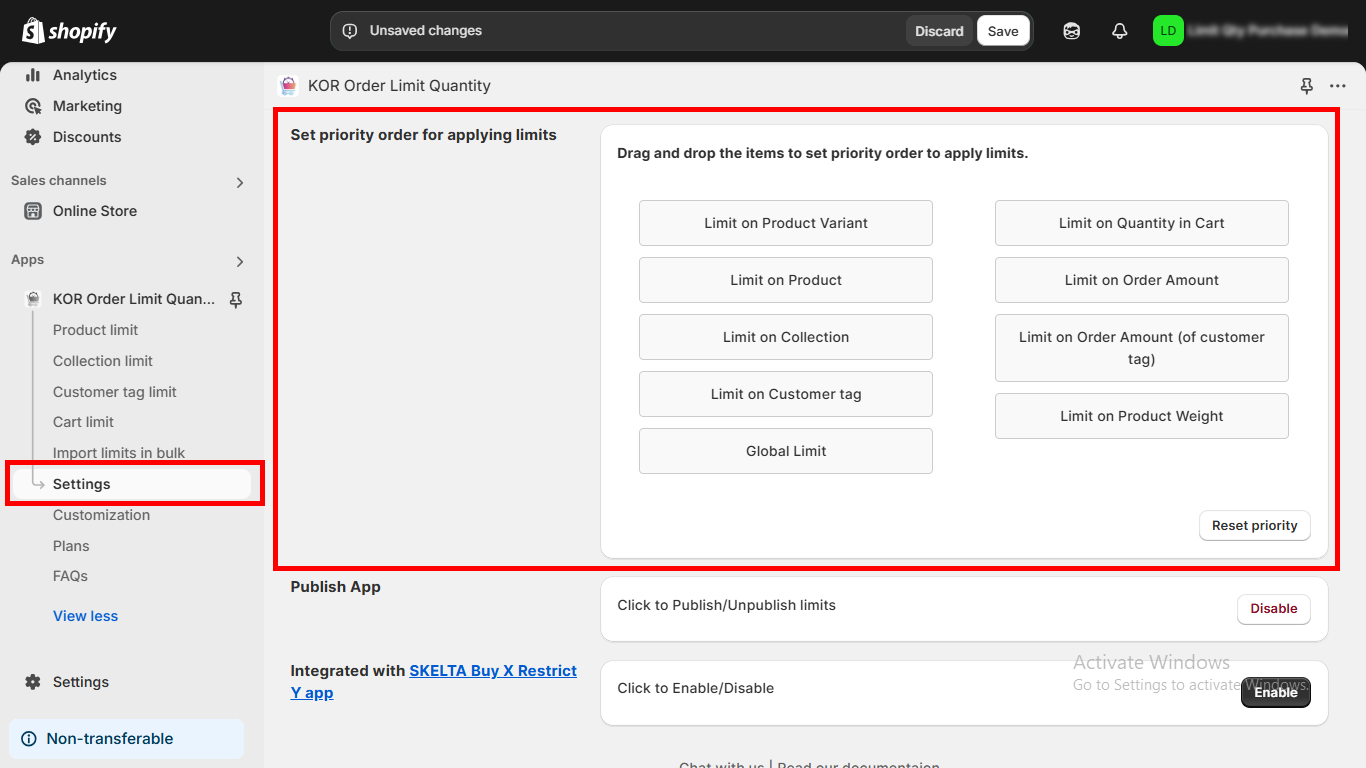The height and width of the screenshot is (768, 1366).
Task: Expand the Sales channels section
Action: point(239,182)
